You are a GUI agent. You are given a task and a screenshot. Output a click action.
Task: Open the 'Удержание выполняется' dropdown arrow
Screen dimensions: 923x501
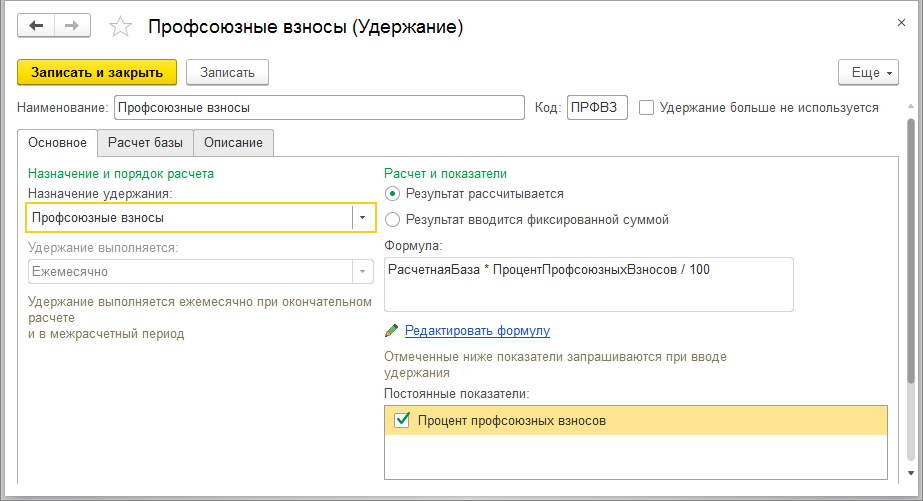pos(362,271)
